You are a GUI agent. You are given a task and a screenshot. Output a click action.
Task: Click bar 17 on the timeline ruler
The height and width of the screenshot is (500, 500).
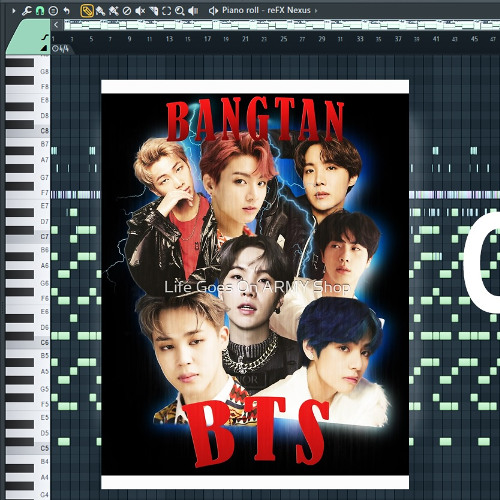pyautogui.click(x=207, y=39)
